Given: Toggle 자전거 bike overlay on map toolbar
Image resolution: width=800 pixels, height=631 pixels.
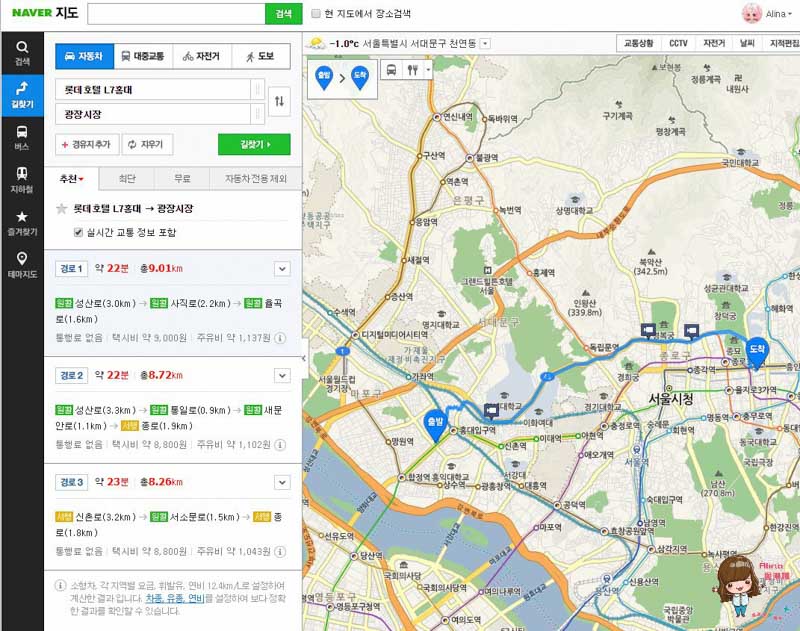Looking at the screenshot, I should click(x=714, y=43).
